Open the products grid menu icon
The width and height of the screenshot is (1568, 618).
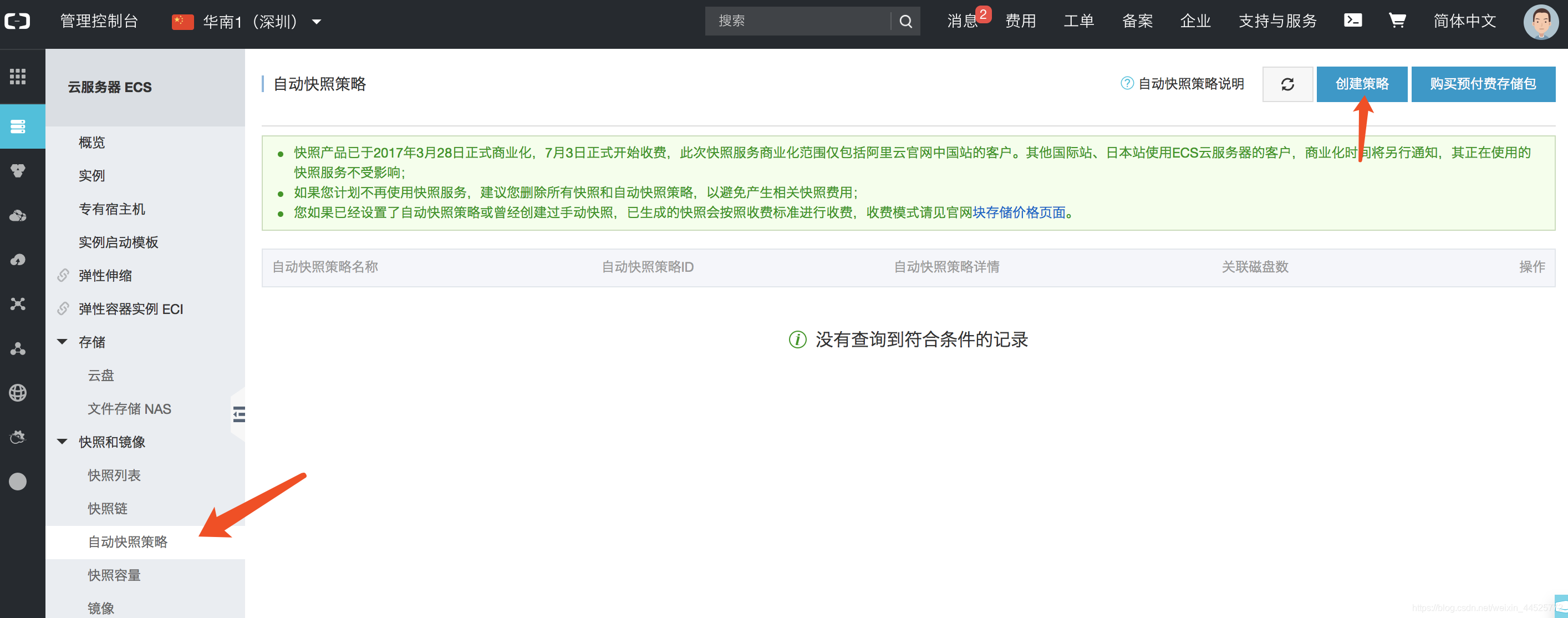18,77
